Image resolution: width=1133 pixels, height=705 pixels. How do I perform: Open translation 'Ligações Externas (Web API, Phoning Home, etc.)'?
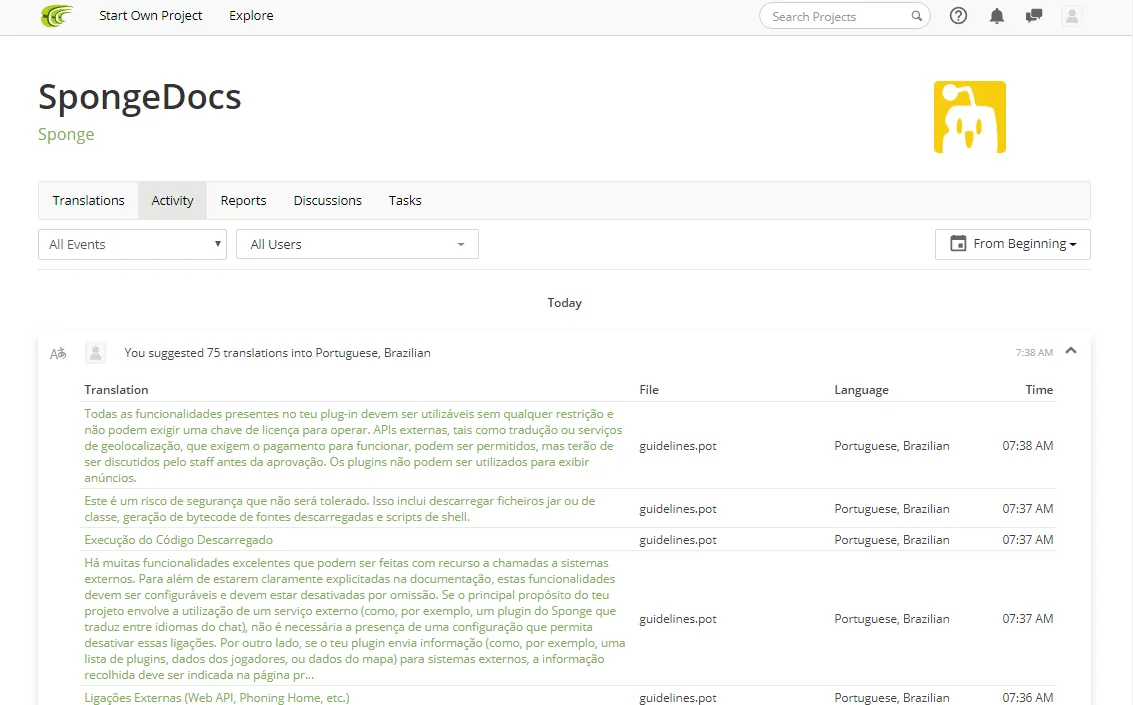[217, 698]
